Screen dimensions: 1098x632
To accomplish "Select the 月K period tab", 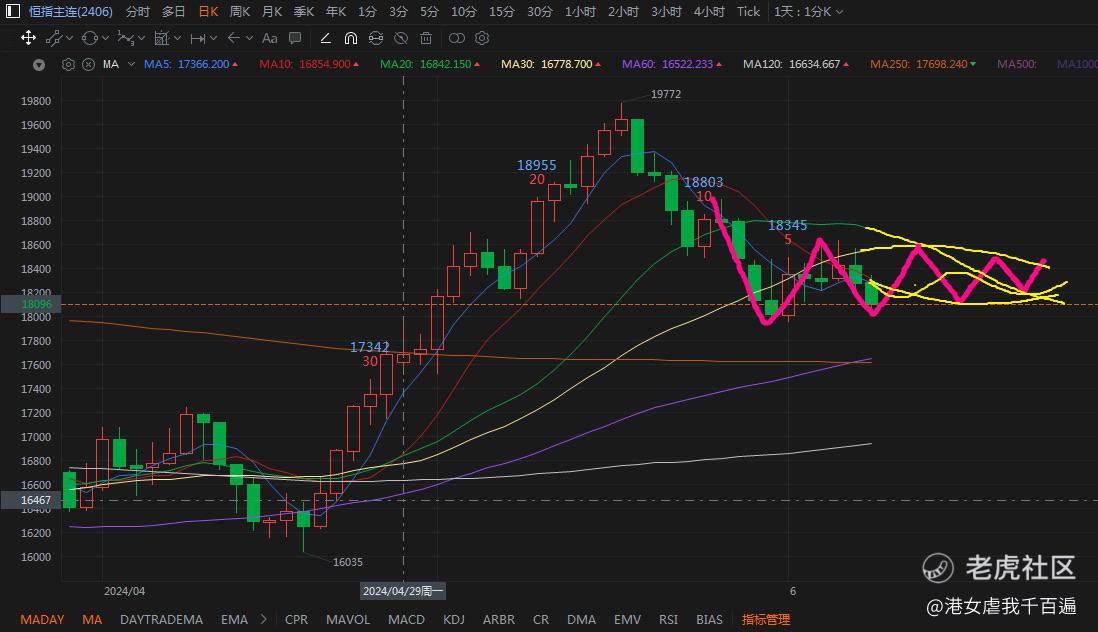I will [x=272, y=11].
